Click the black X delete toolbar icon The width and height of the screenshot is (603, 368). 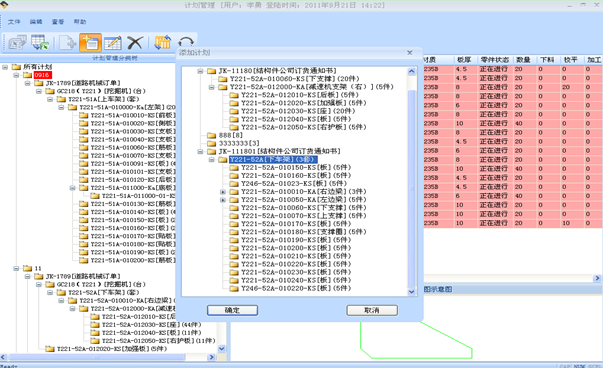pyautogui.click(x=135, y=42)
